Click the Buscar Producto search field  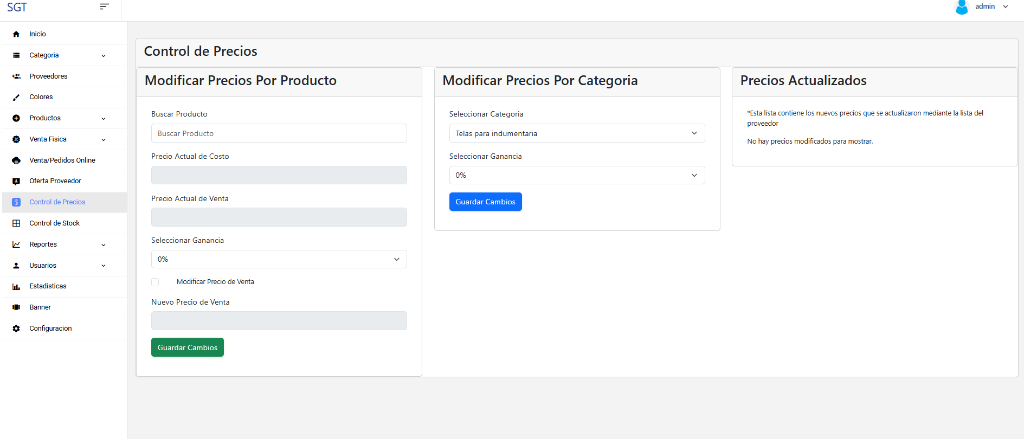(278, 133)
